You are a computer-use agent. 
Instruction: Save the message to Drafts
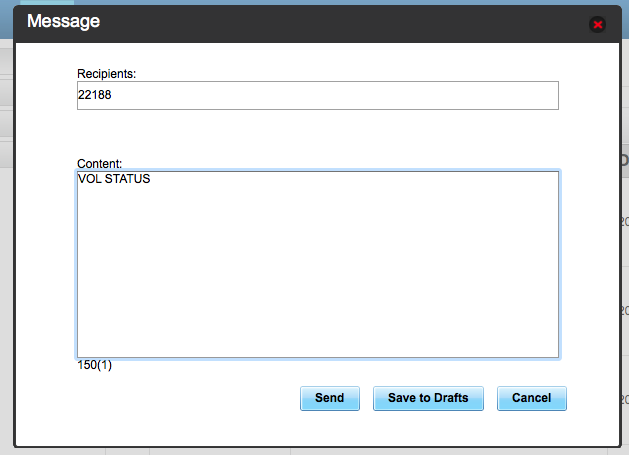[x=428, y=398]
